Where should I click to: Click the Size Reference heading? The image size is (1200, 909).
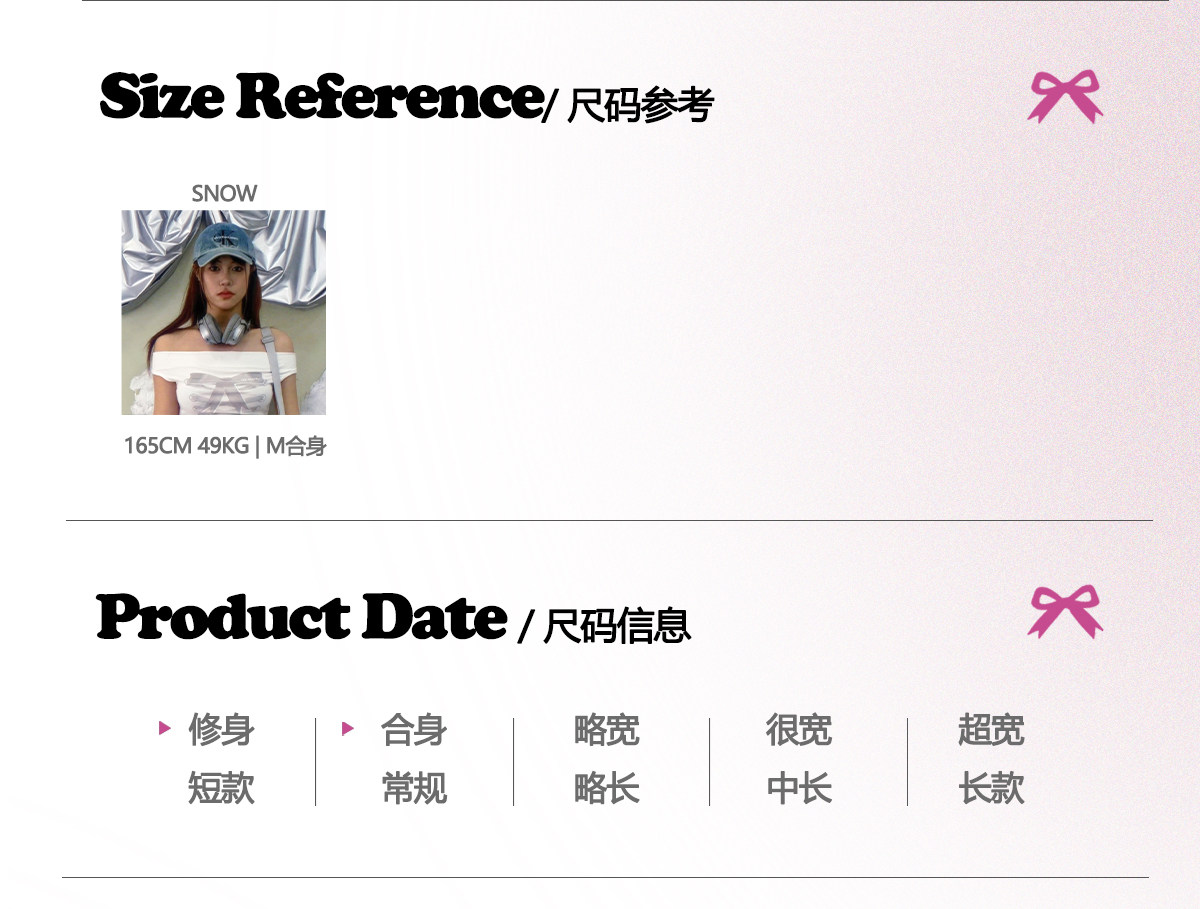pyautogui.click(x=320, y=98)
